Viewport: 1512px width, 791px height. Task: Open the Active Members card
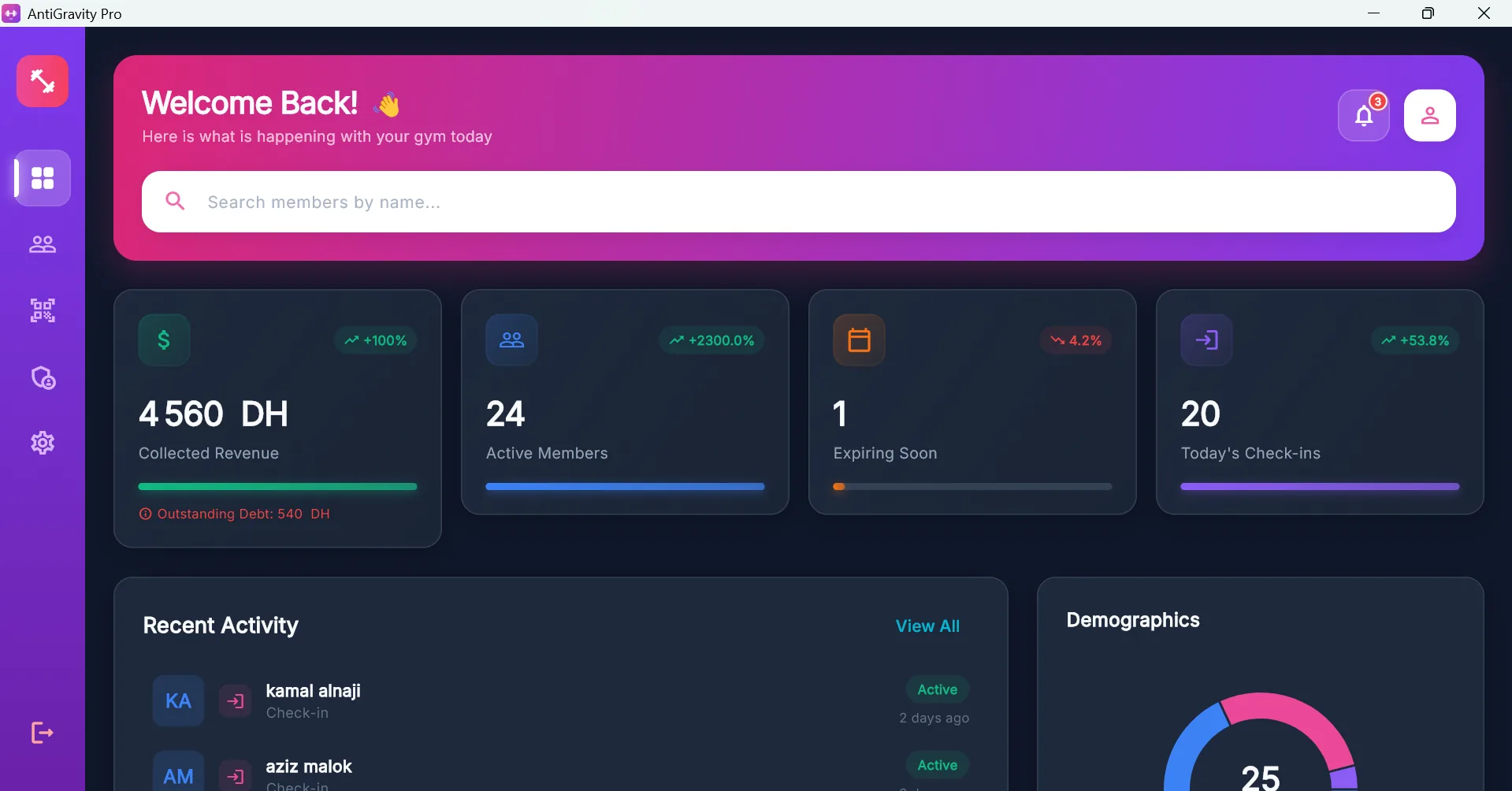[x=625, y=402]
